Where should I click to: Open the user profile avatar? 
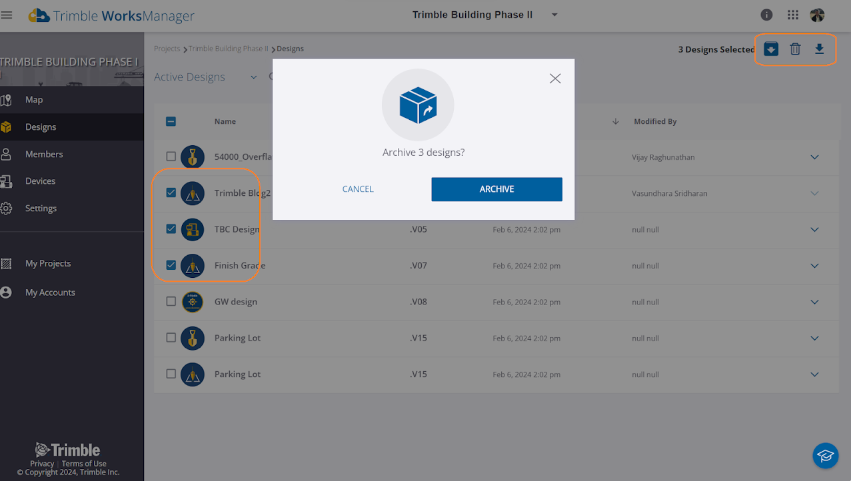tap(818, 15)
